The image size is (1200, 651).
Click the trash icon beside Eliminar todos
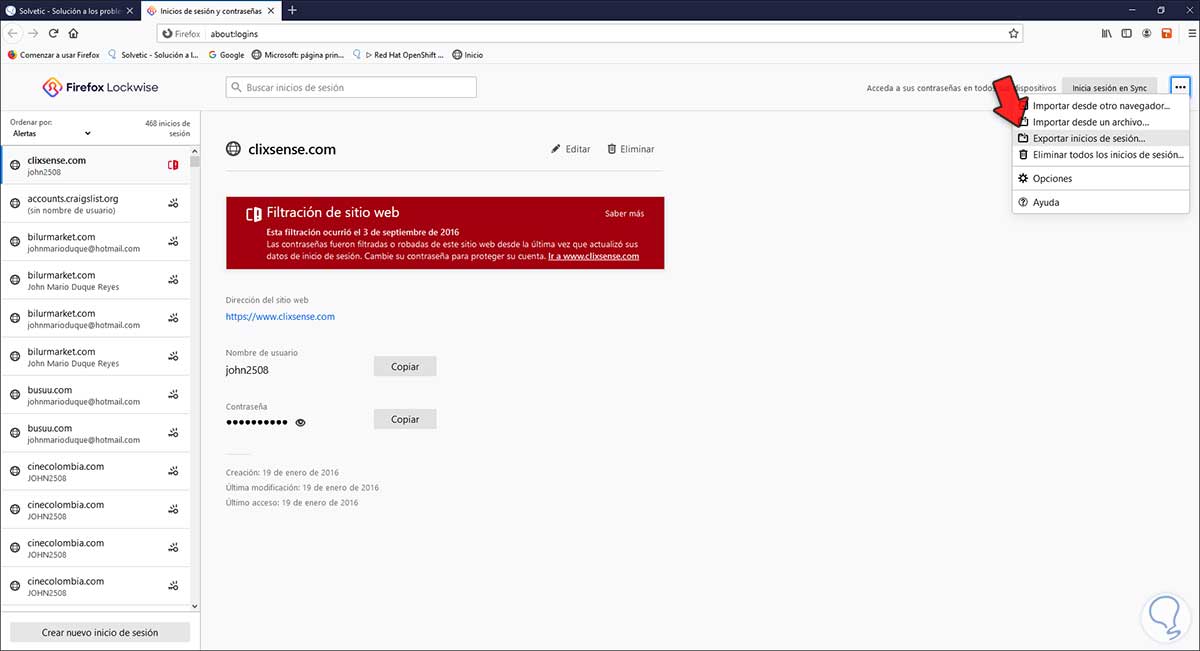(1023, 155)
